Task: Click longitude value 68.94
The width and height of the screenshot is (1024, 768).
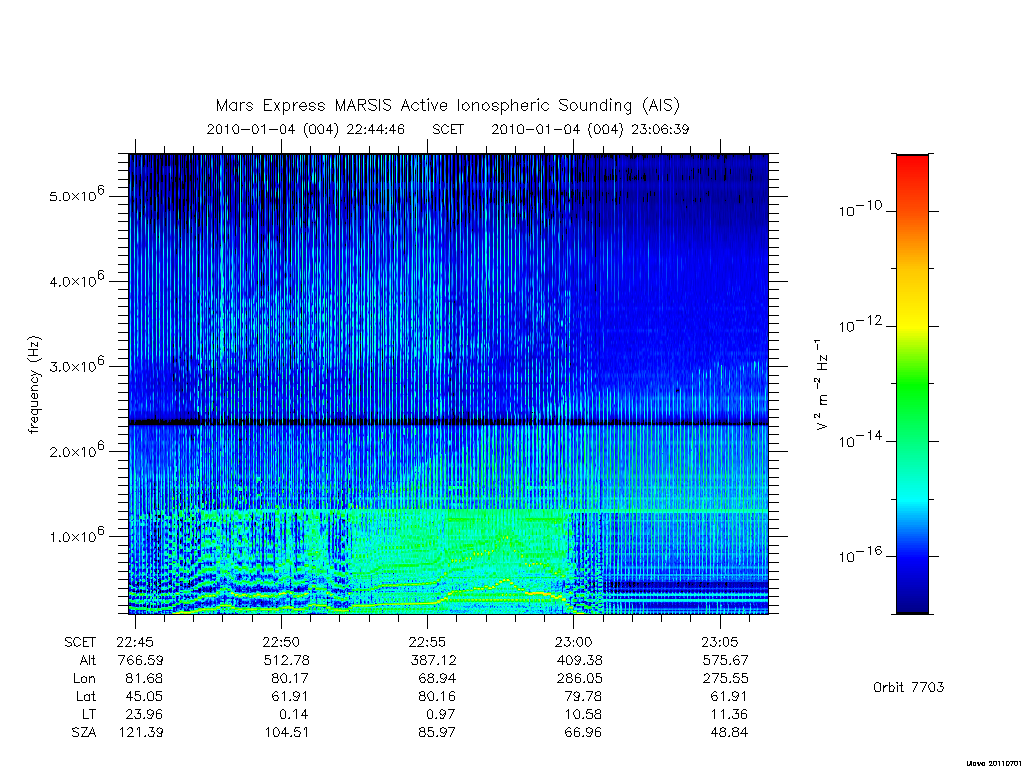Action: click(x=436, y=679)
